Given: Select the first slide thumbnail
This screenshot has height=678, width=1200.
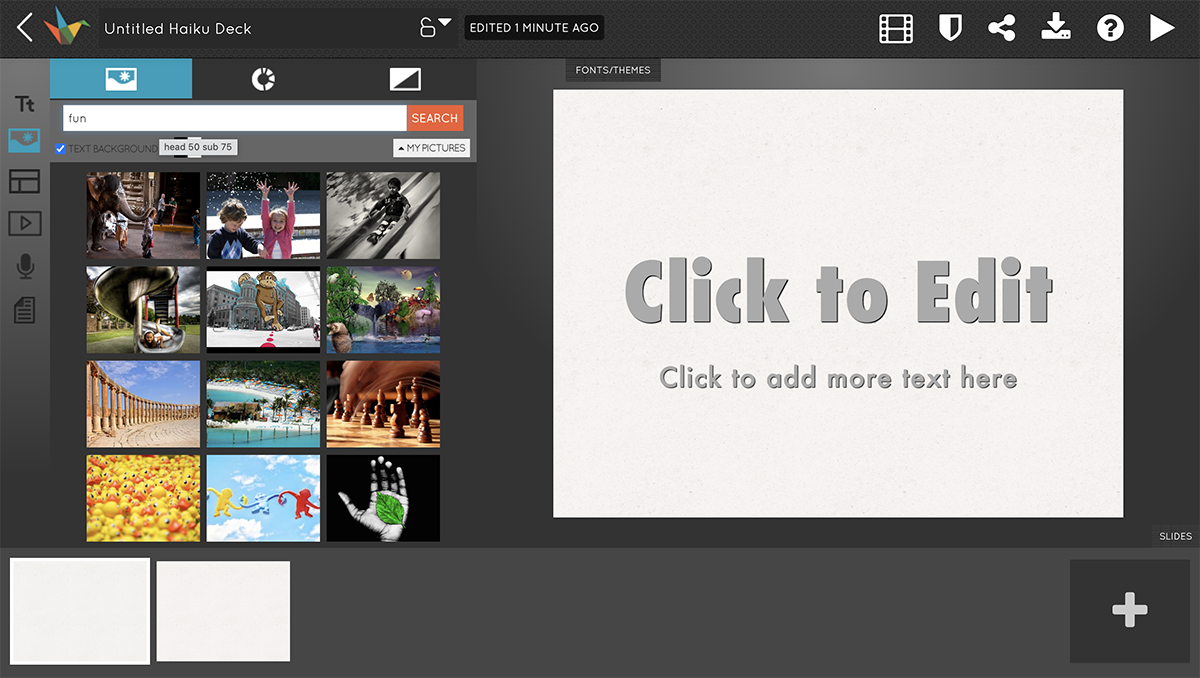Looking at the screenshot, I should 80,611.
